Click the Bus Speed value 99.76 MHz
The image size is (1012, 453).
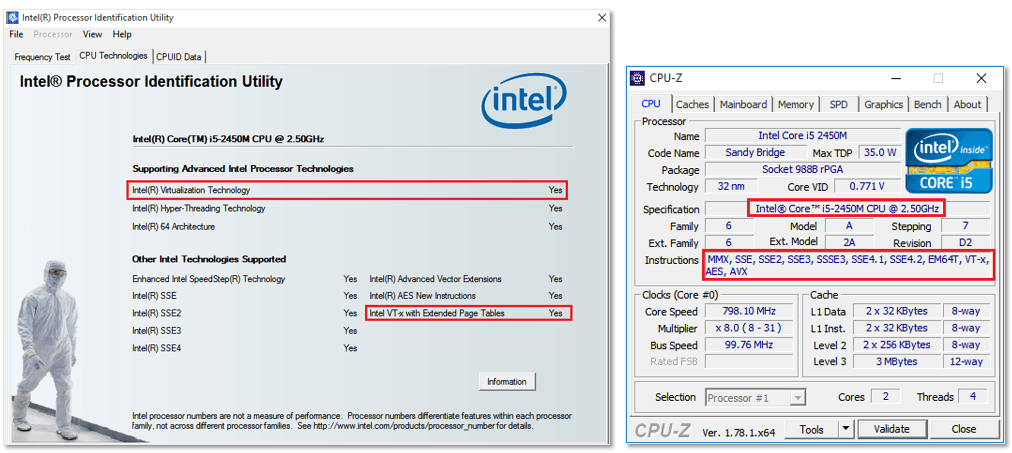click(749, 345)
